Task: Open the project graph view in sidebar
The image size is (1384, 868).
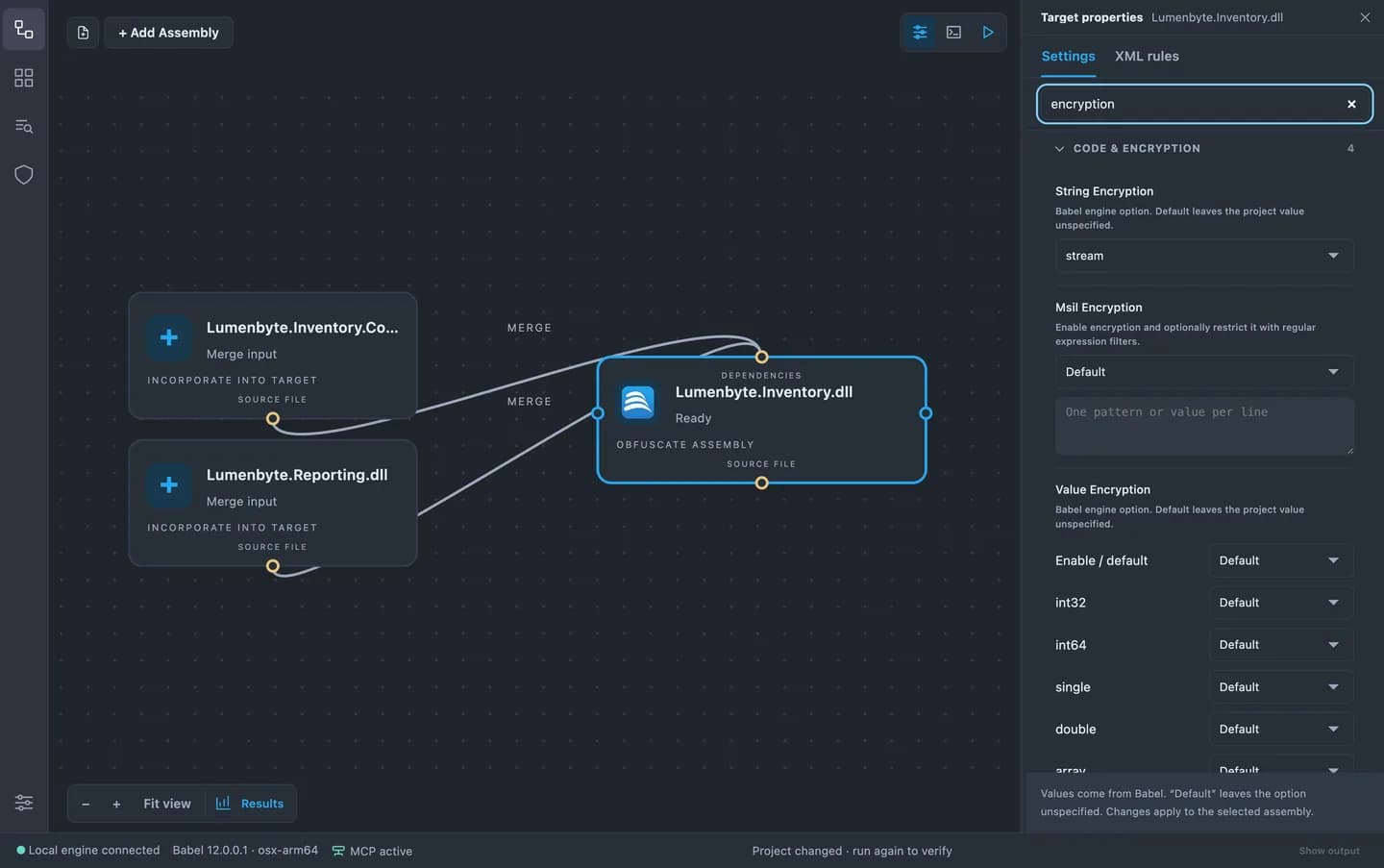Action: tap(24, 30)
